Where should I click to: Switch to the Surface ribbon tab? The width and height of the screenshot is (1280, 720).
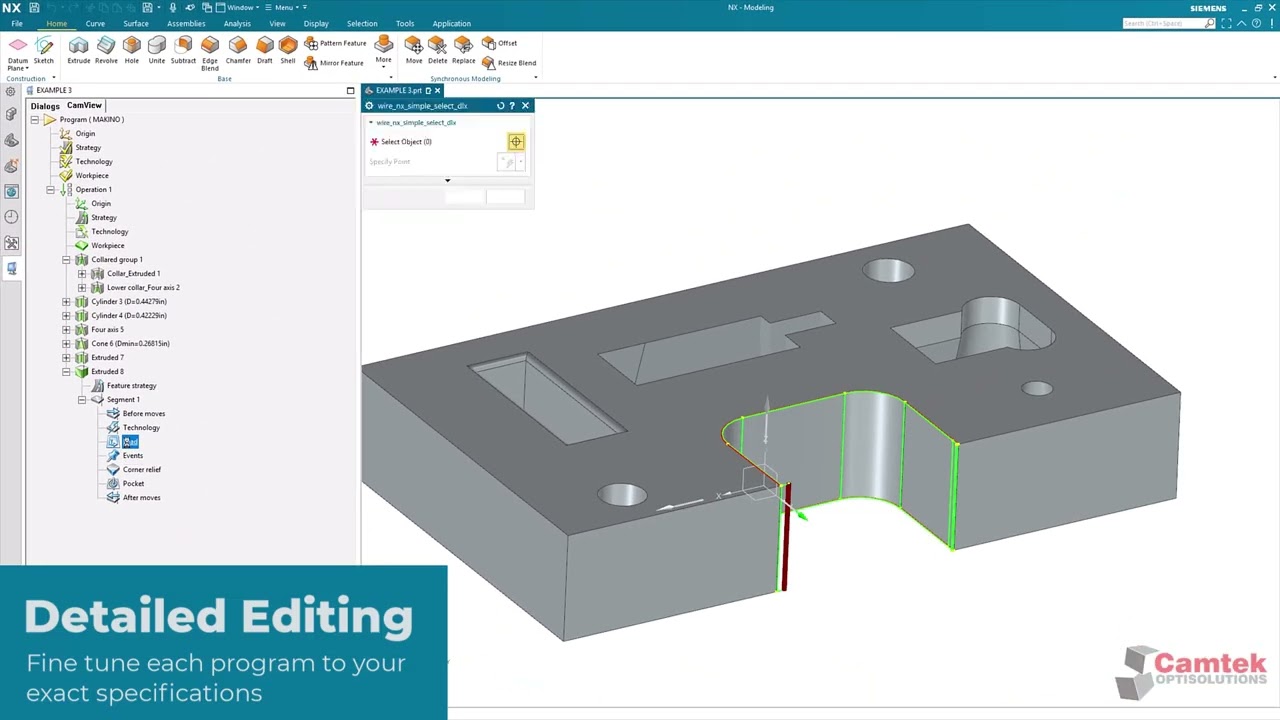[x=136, y=24]
